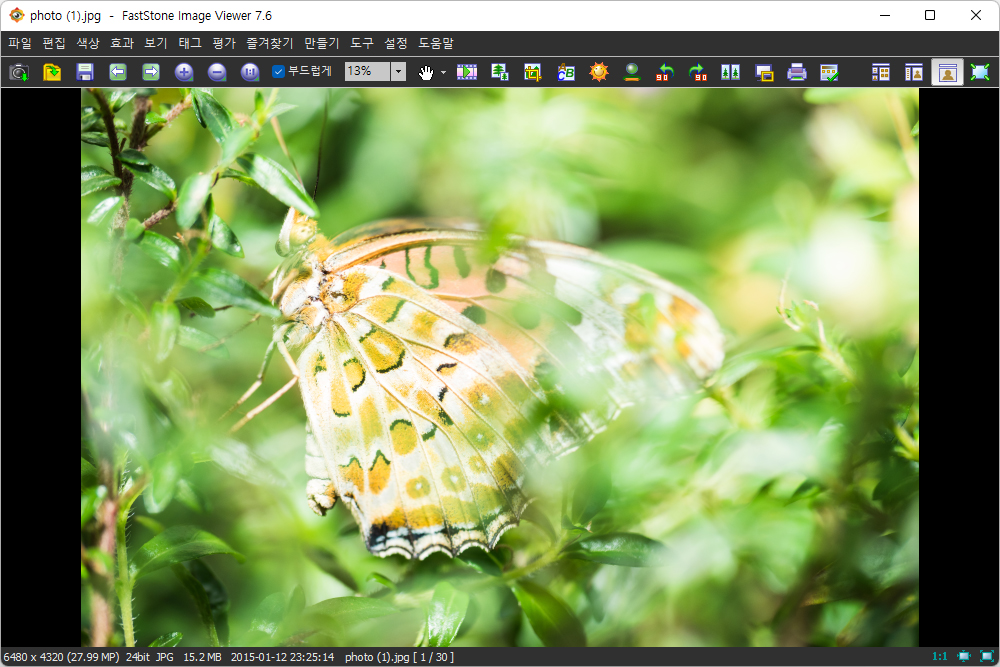Go to next image with right arrow
This screenshot has height=667, width=1000.
(x=151, y=72)
